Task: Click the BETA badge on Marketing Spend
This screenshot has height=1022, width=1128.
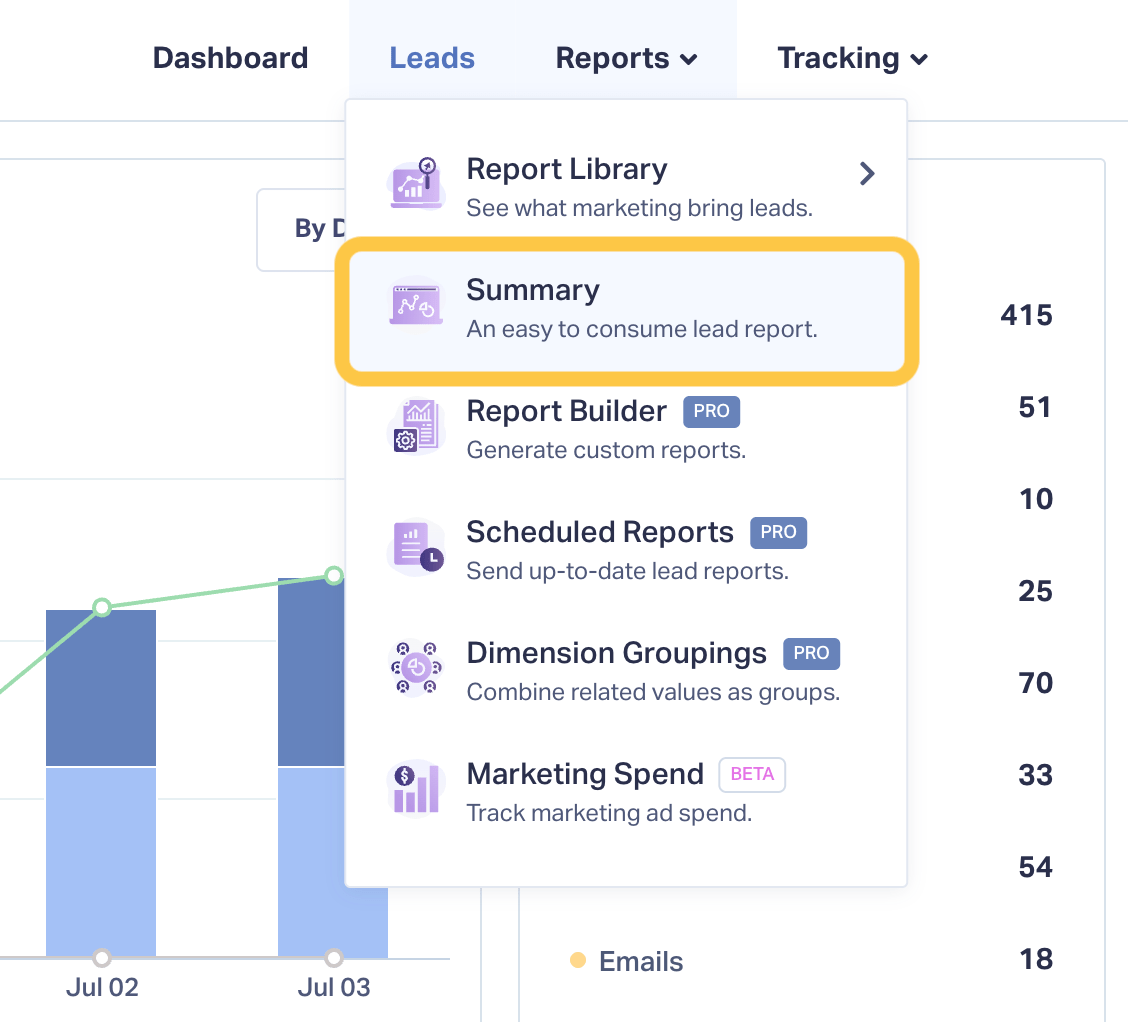Action: coord(752,775)
